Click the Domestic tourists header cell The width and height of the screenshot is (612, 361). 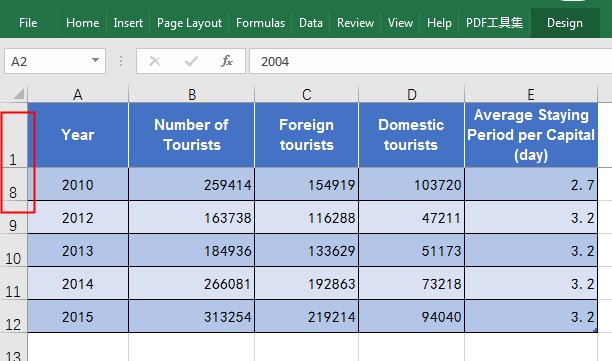click(411, 135)
